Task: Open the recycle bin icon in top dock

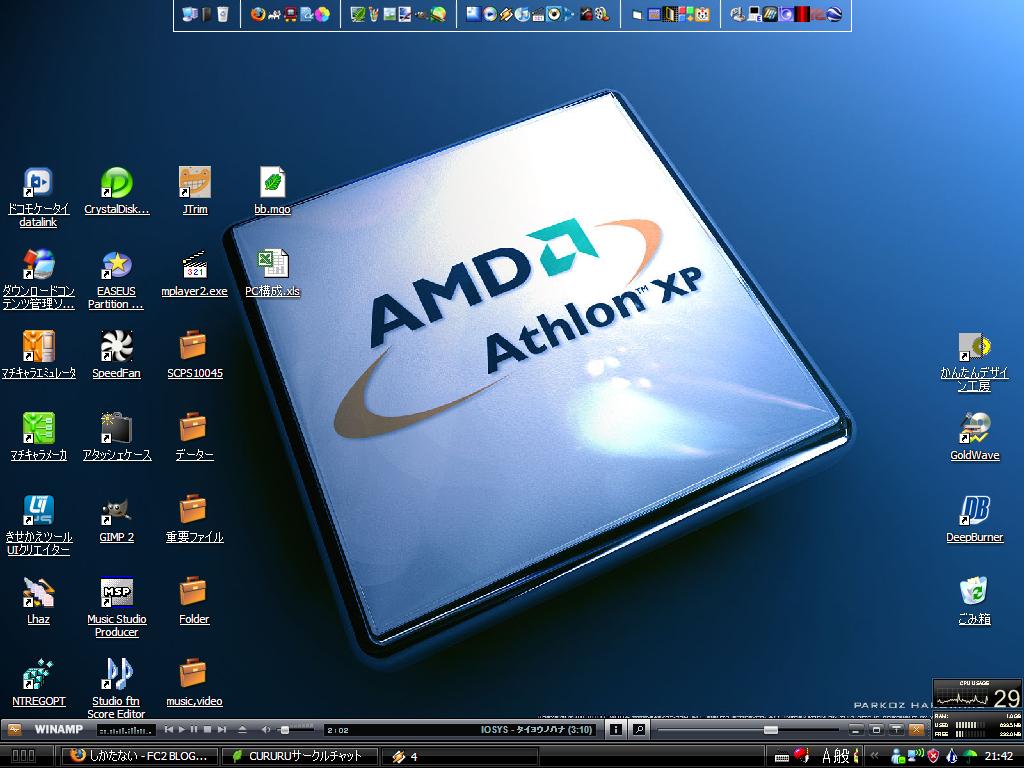Action: point(223,14)
